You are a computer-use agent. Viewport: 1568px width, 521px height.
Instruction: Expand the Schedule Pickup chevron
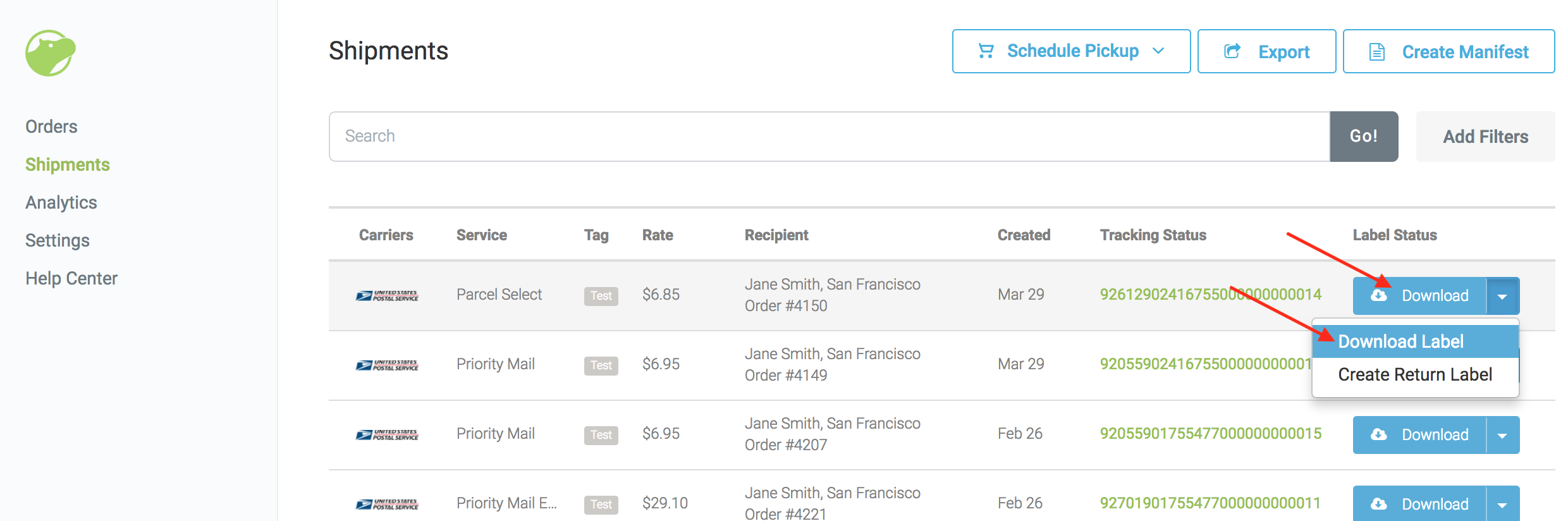click(1158, 51)
